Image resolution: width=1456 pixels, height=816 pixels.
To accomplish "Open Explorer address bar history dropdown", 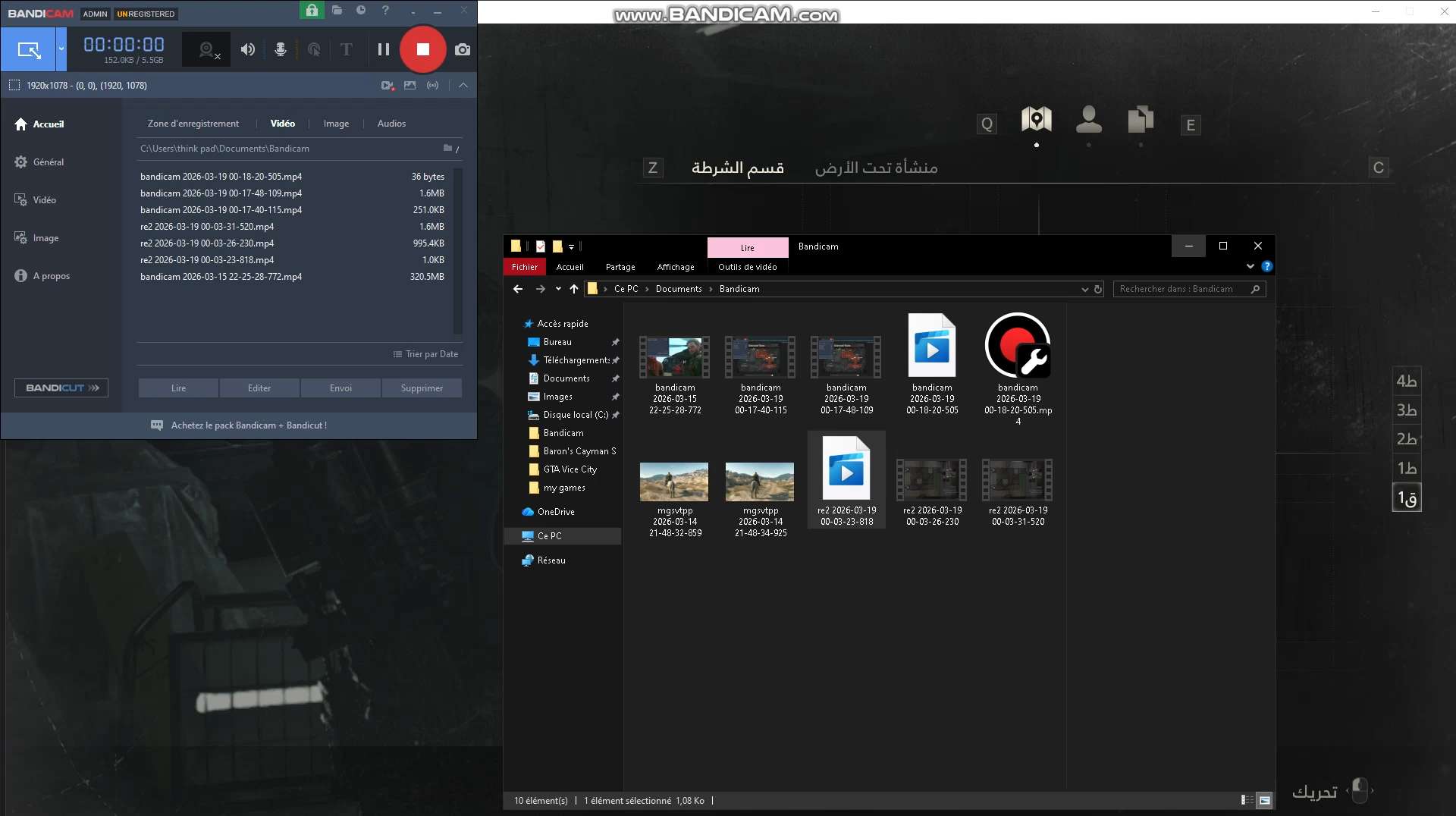I will pyautogui.click(x=1084, y=289).
